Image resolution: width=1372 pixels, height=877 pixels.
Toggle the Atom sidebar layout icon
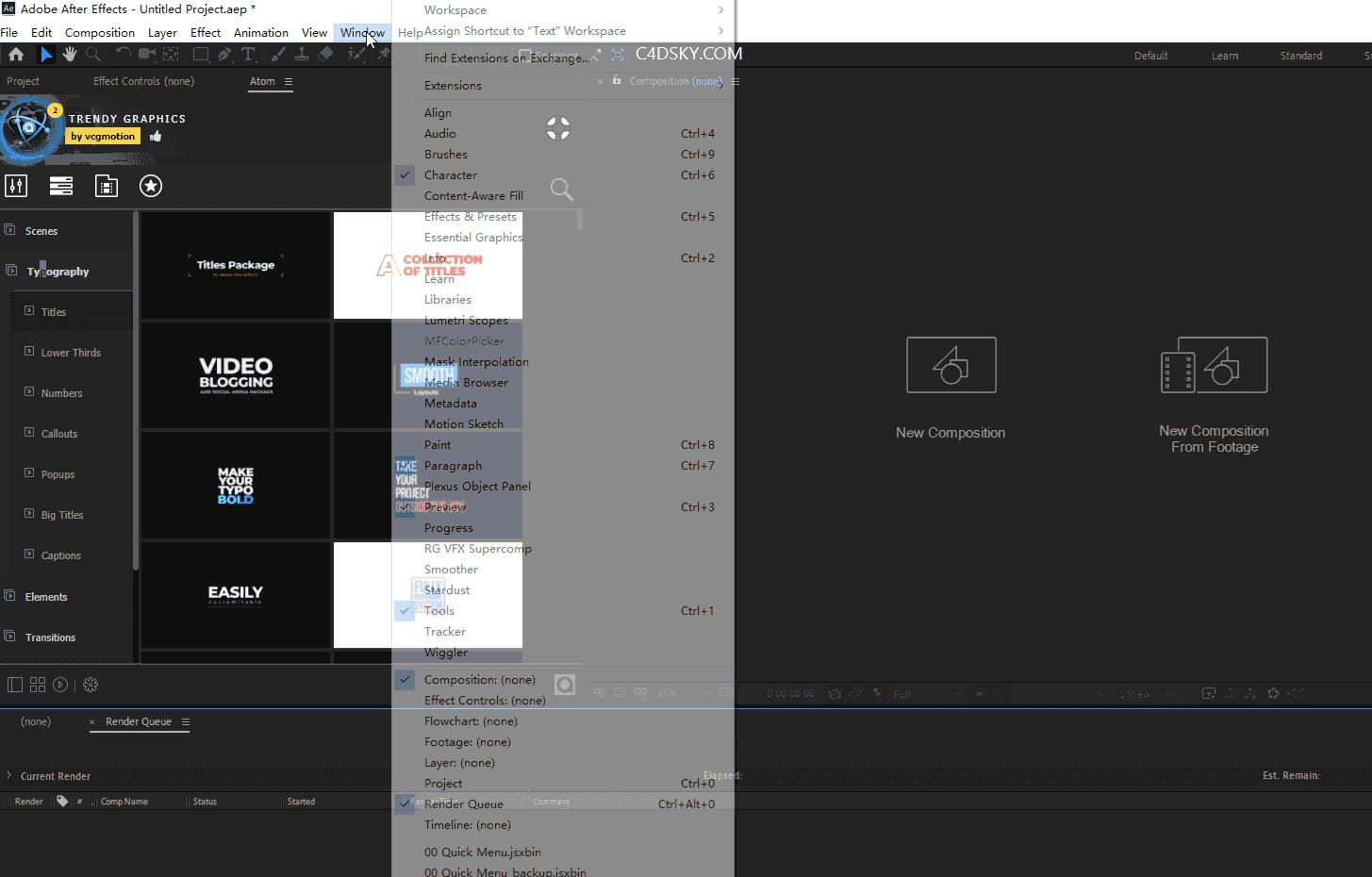(15, 685)
